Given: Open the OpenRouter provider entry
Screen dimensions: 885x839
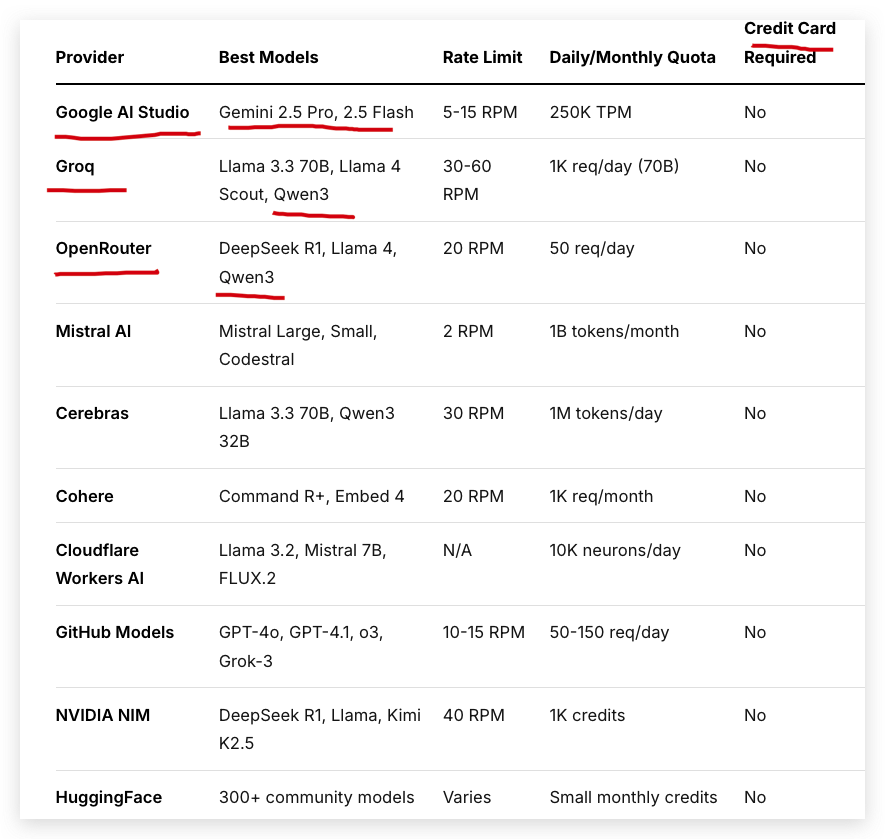Looking at the screenshot, I should point(103,248).
